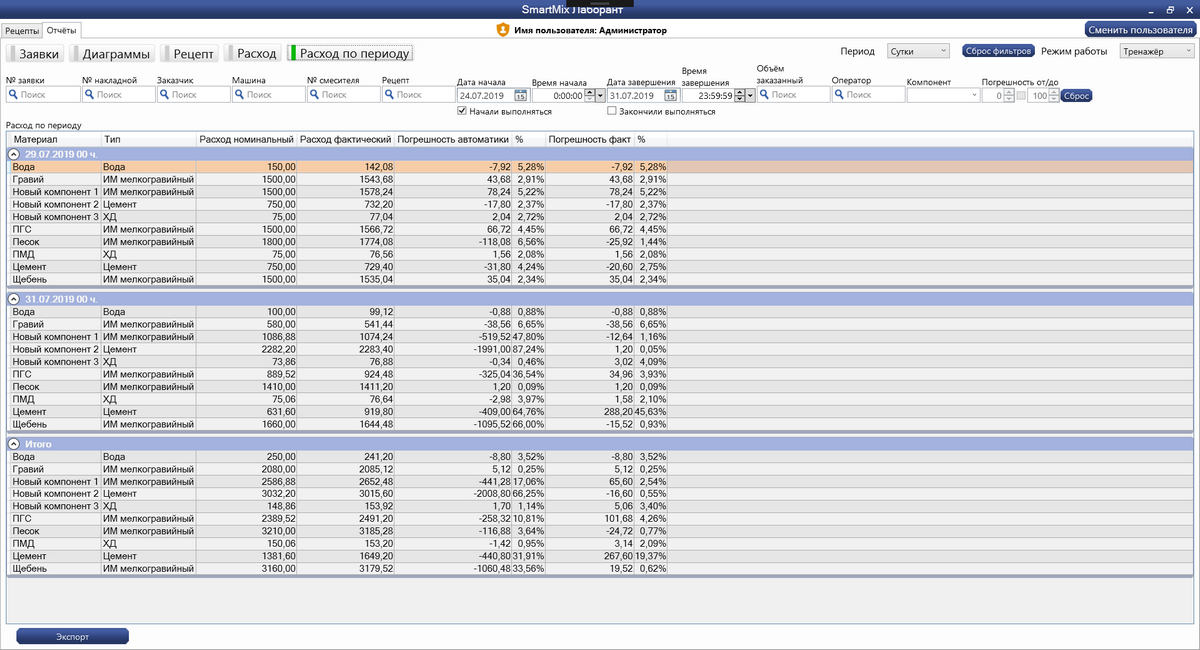Select the Расход по периоду section
The width and height of the screenshot is (1200, 650).
(x=350, y=53)
